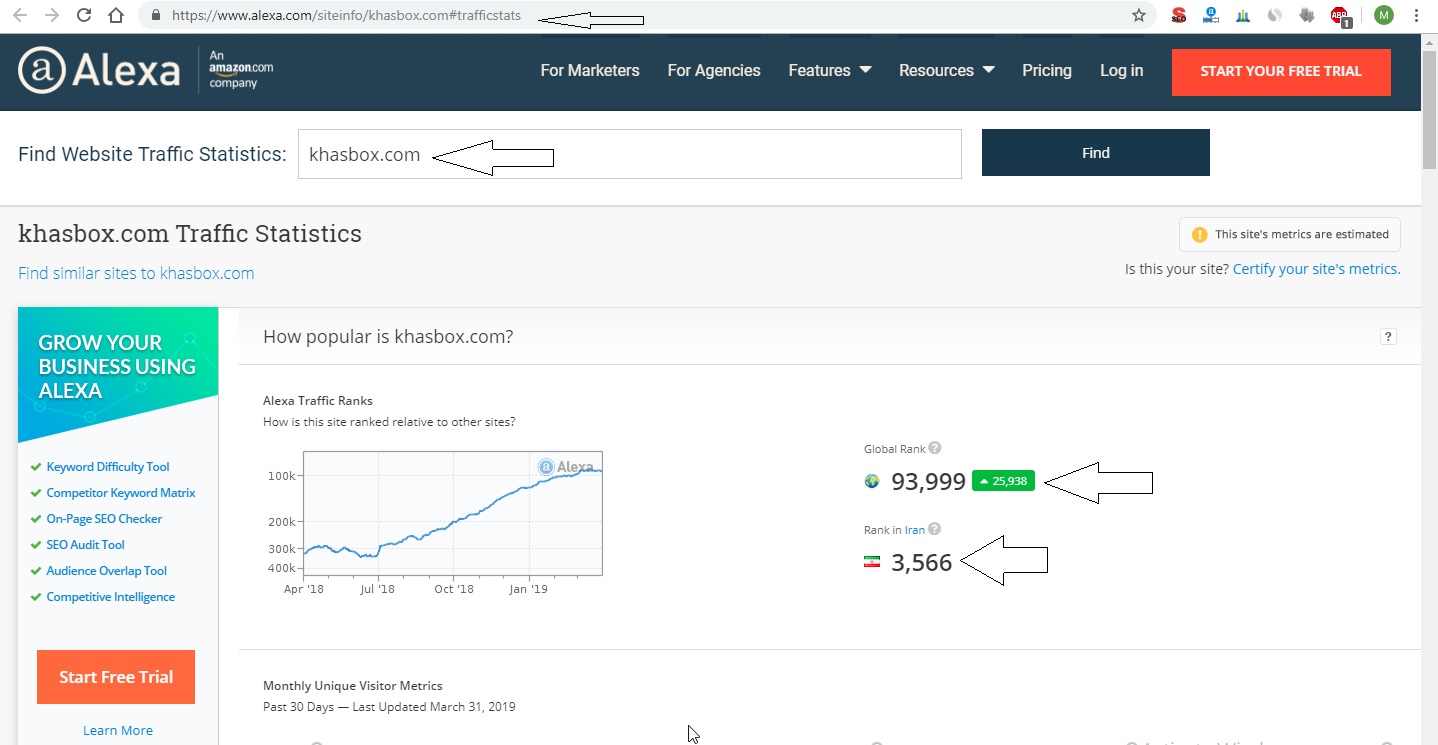Click Find similar sites to khasbox.com
Viewport: 1438px width, 745px height.
tap(136, 273)
